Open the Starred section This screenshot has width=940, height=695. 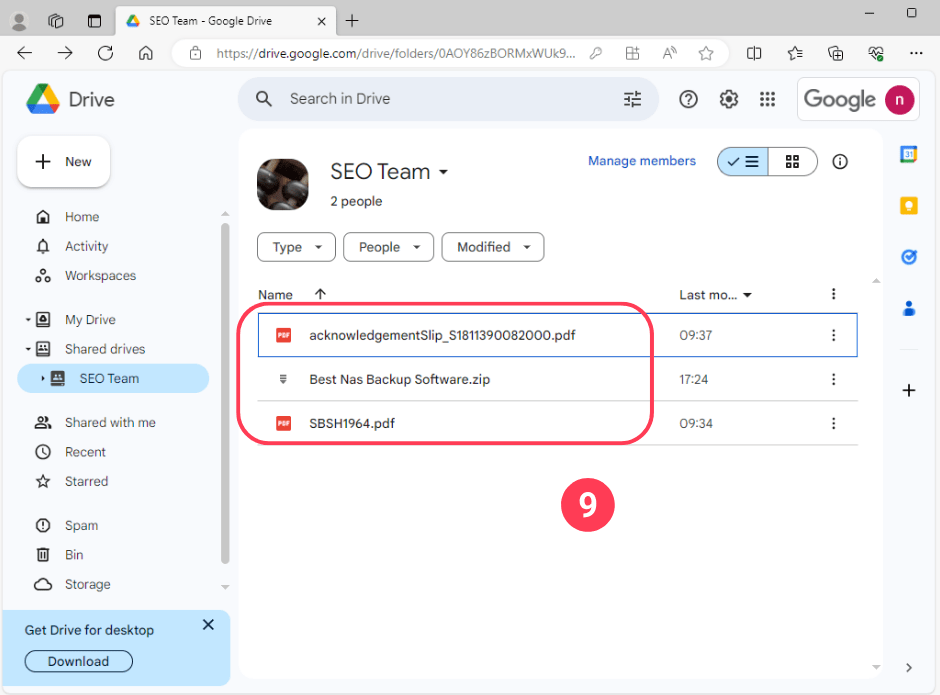pos(86,481)
